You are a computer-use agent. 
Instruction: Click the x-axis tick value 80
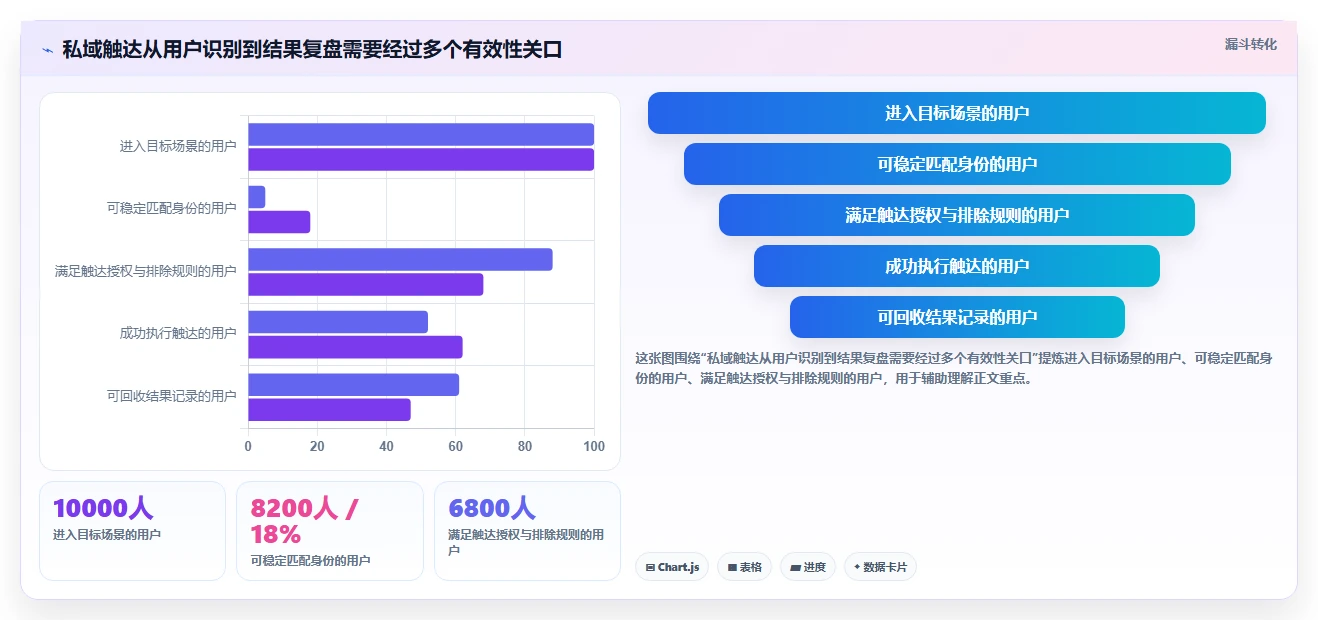(x=525, y=447)
